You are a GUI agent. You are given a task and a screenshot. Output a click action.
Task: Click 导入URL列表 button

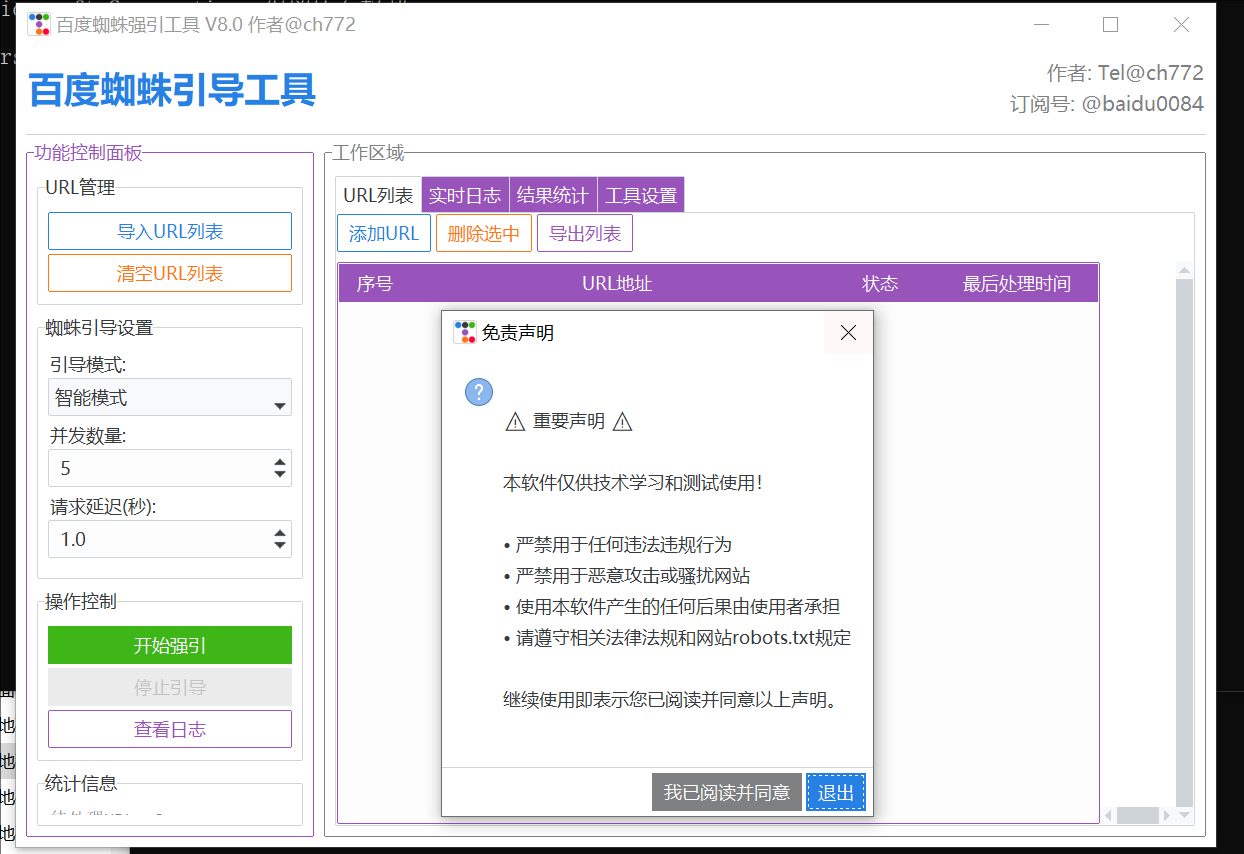[x=170, y=231]
